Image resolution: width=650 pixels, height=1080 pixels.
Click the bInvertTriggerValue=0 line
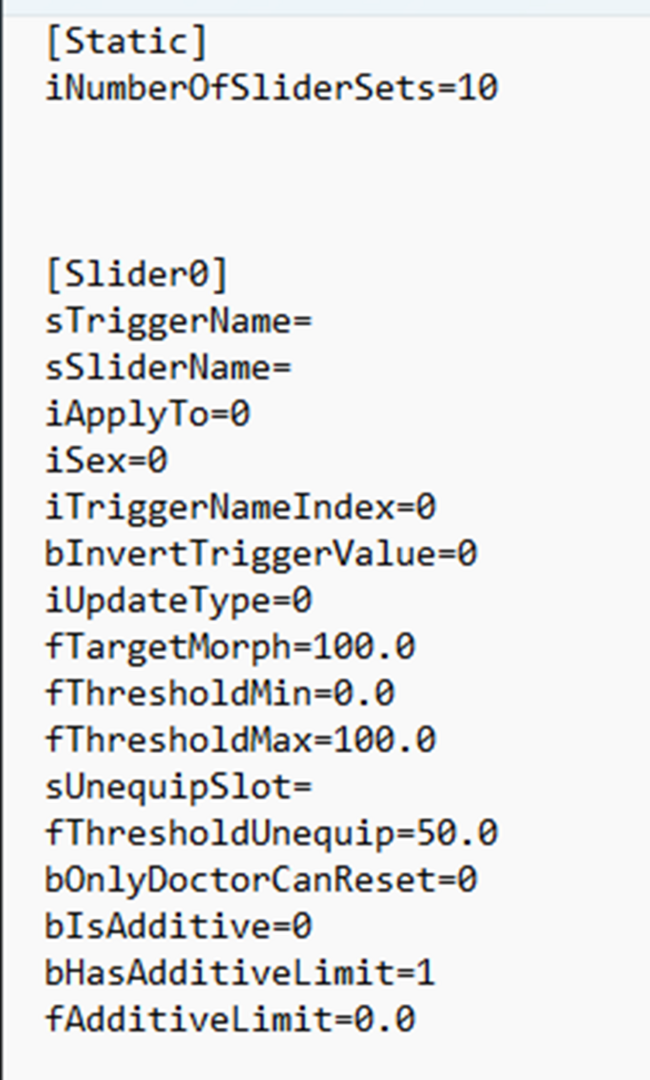262,554
